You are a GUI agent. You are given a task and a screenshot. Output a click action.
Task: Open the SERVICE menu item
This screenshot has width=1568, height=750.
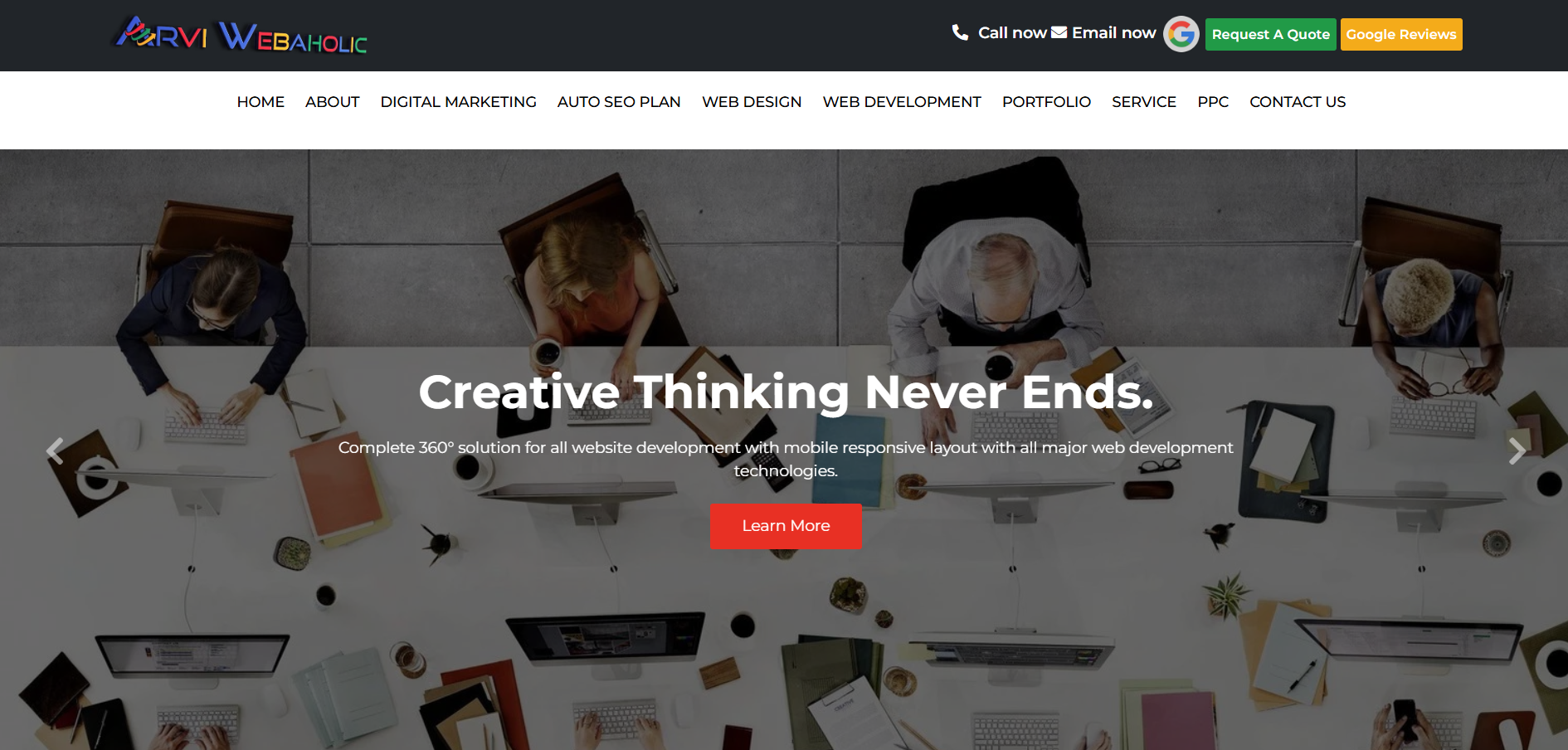click(1144, 102)
